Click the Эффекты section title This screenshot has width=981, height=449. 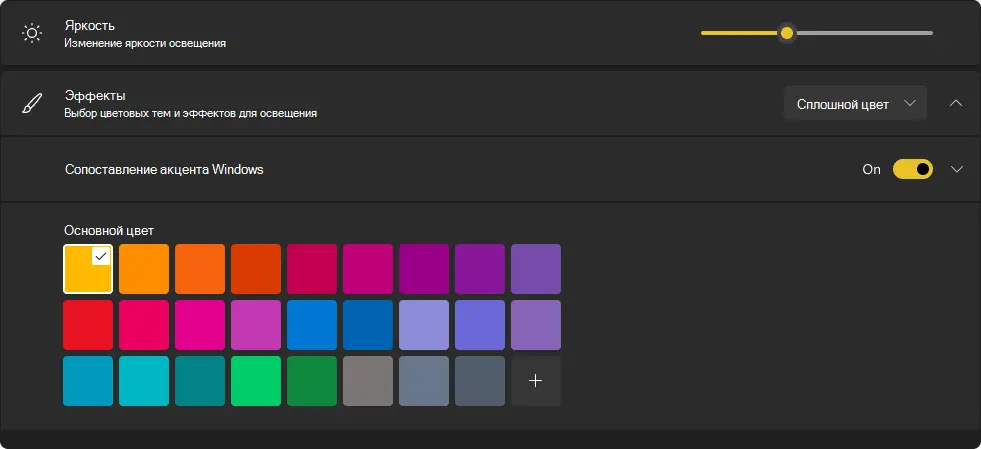pos(94,96)
